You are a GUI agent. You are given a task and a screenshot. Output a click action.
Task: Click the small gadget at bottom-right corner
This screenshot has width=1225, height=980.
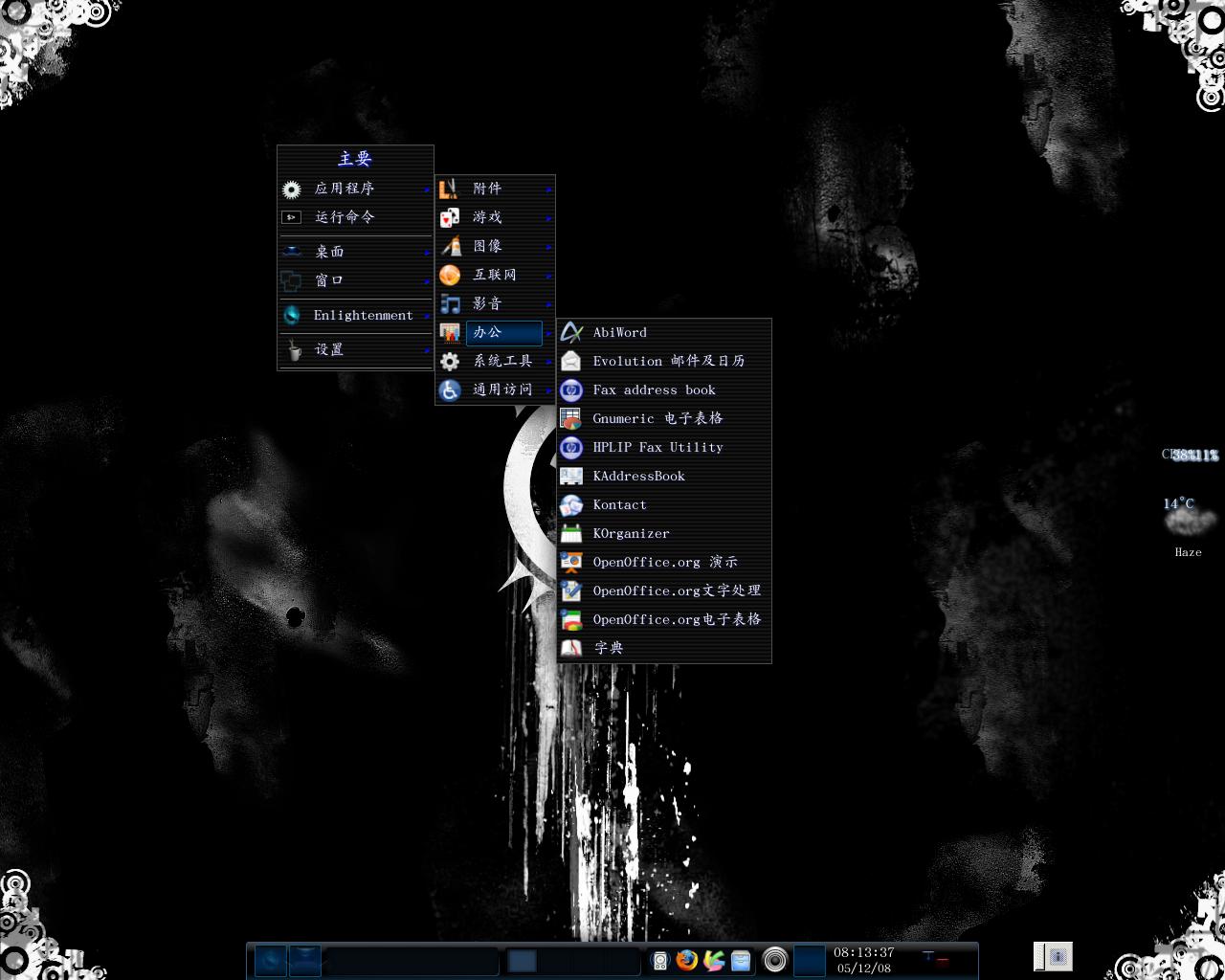[x=1053, y=956]
